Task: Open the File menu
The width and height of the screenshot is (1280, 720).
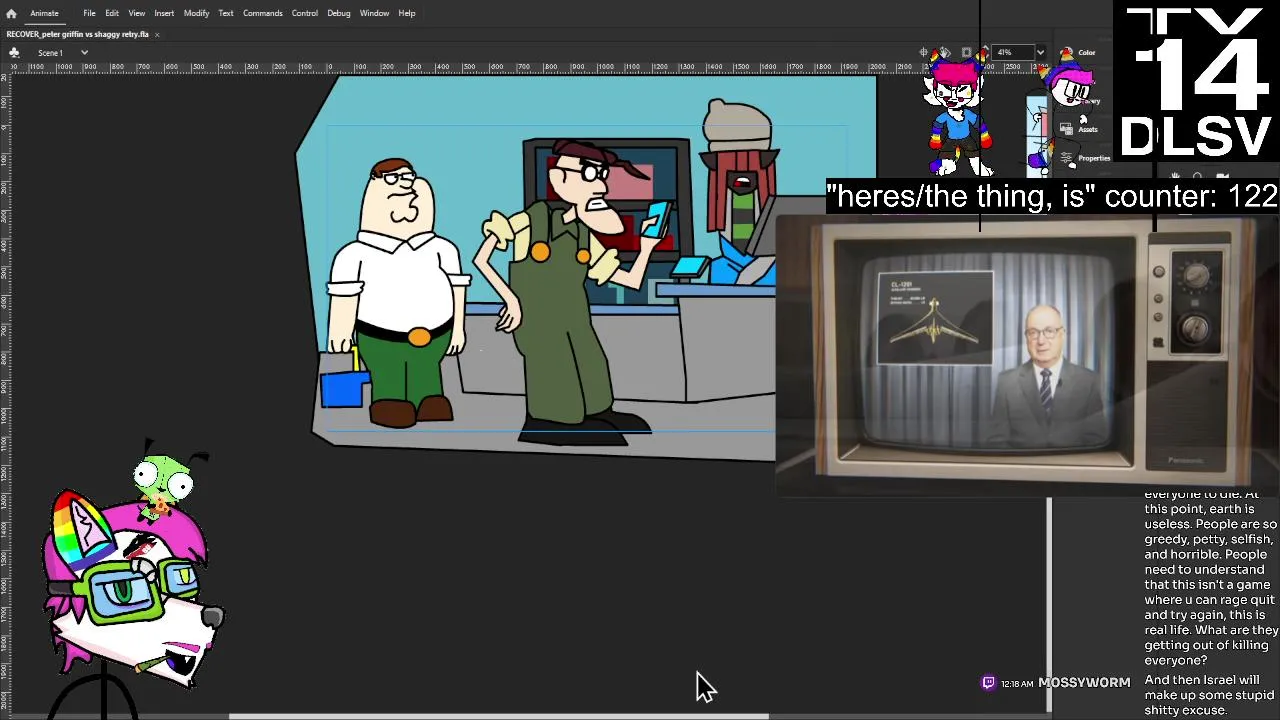Action: (x=89, y=13)
